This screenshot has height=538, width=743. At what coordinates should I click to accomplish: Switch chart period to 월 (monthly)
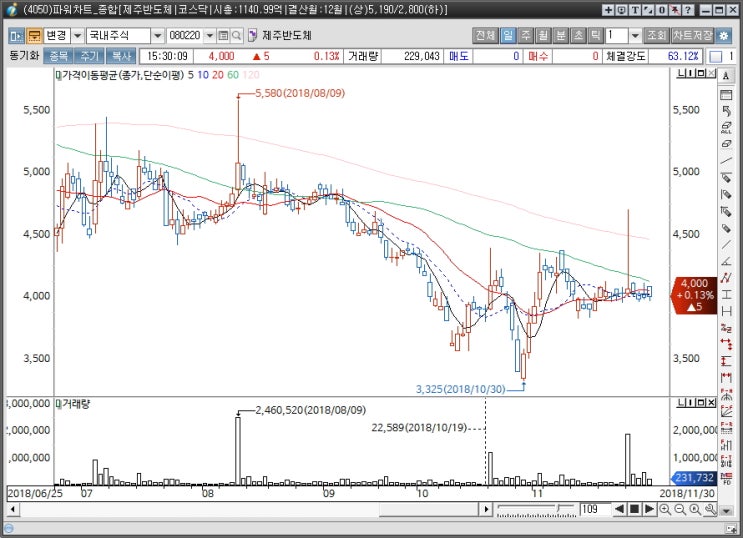(543, 36)
